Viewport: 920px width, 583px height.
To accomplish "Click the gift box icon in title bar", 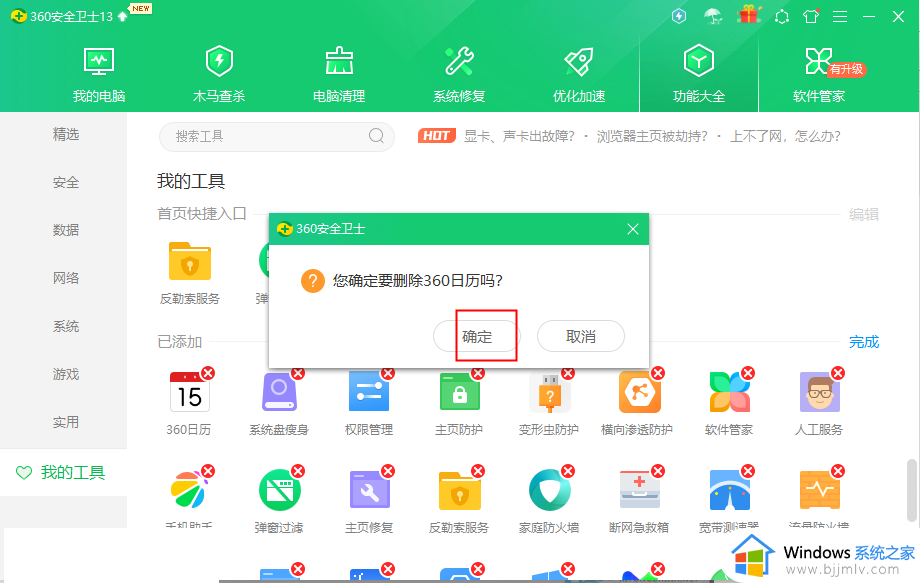I will (749, 15).
